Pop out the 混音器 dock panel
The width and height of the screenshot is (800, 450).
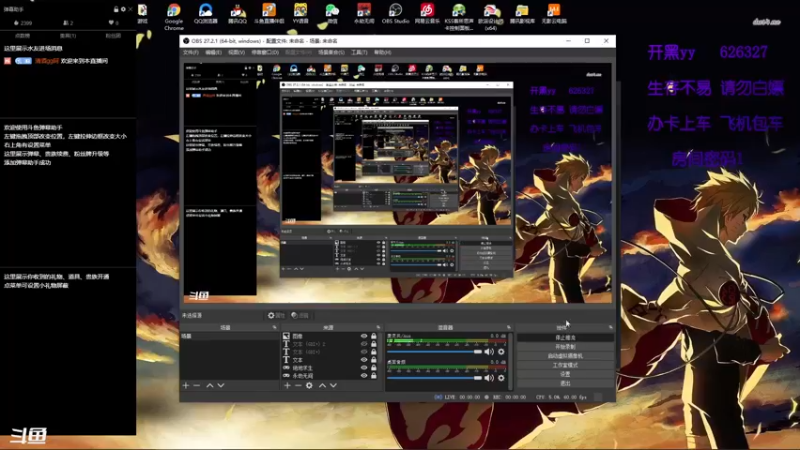(508, 327)
